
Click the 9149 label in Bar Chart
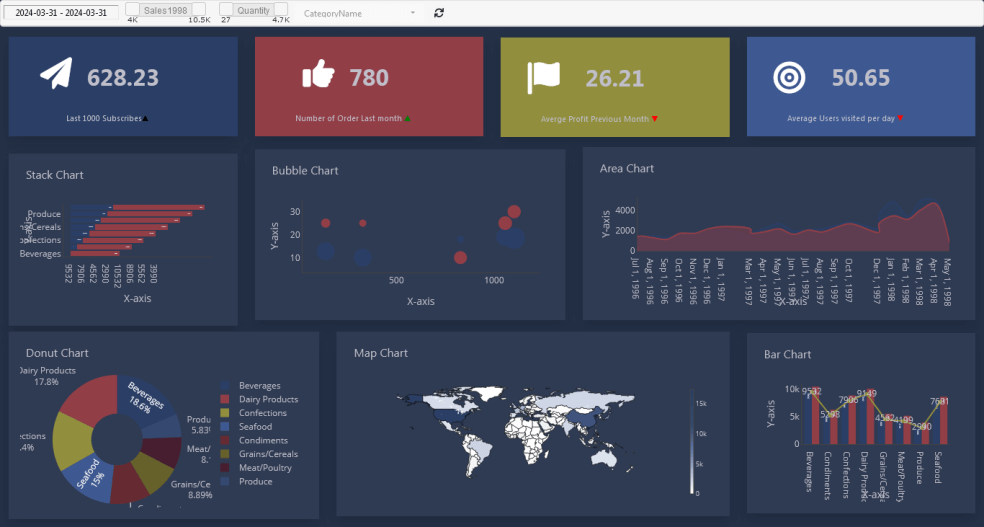[x=867, y=394]
